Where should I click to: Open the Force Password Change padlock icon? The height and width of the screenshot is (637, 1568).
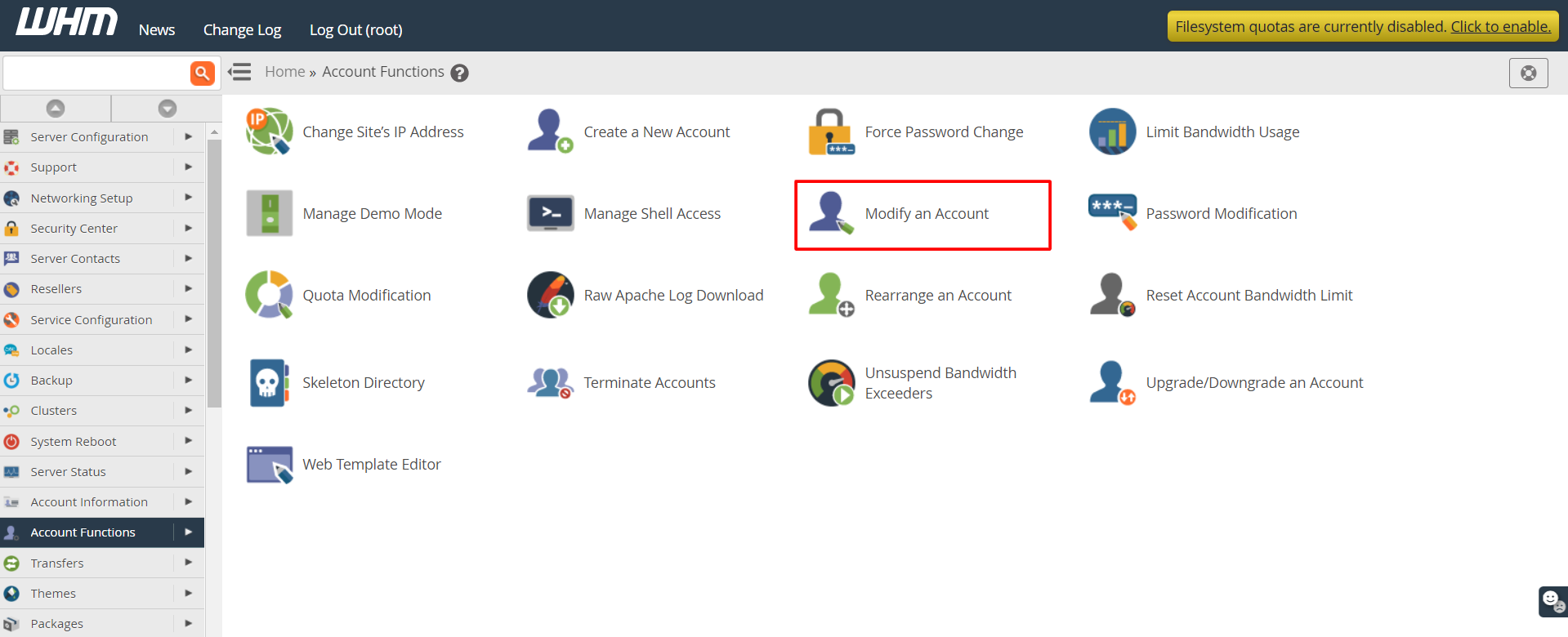[831, 131]
